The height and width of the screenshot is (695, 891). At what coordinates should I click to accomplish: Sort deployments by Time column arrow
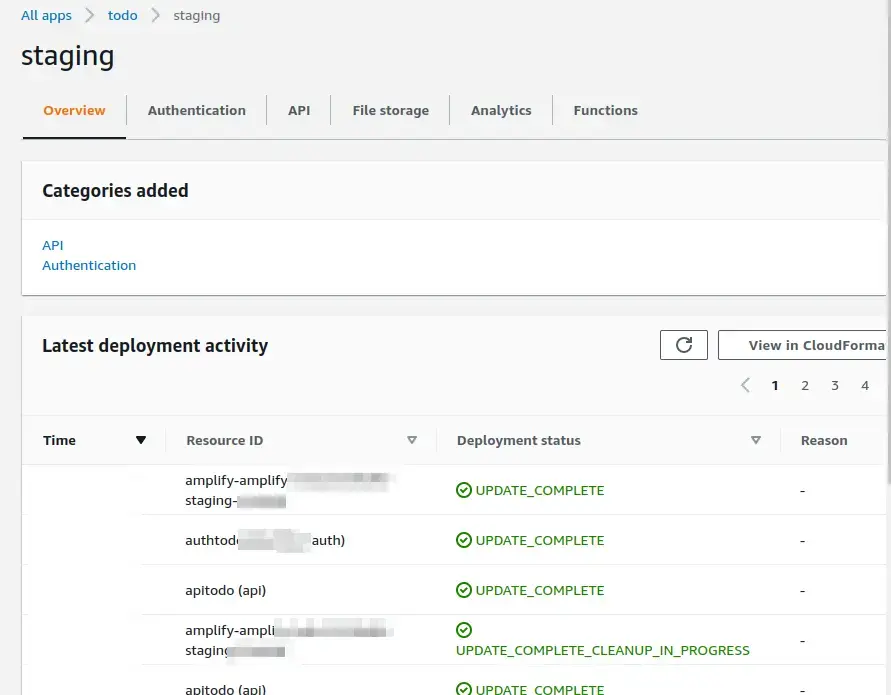(x=141, y=440)
